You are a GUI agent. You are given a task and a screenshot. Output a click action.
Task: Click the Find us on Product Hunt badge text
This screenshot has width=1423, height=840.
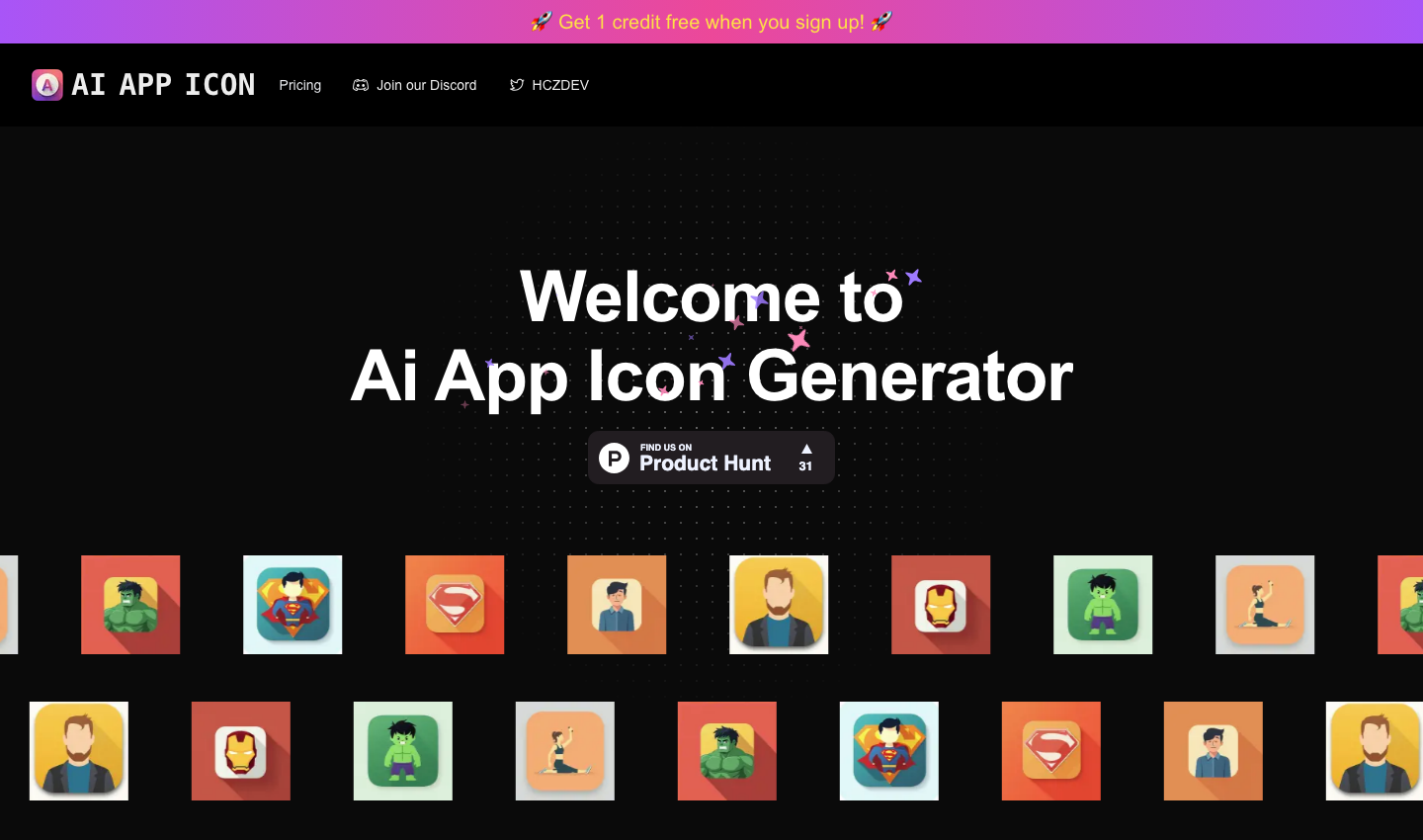pyautogui.click(x=705, y=458)
